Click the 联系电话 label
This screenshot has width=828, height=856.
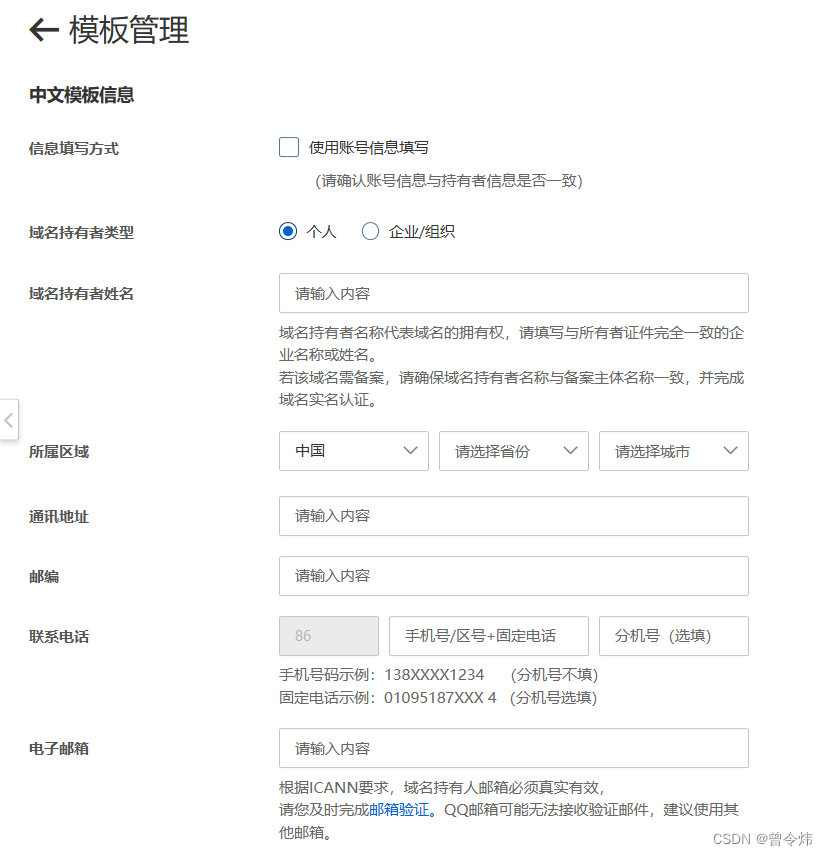(x=59, y=637)
